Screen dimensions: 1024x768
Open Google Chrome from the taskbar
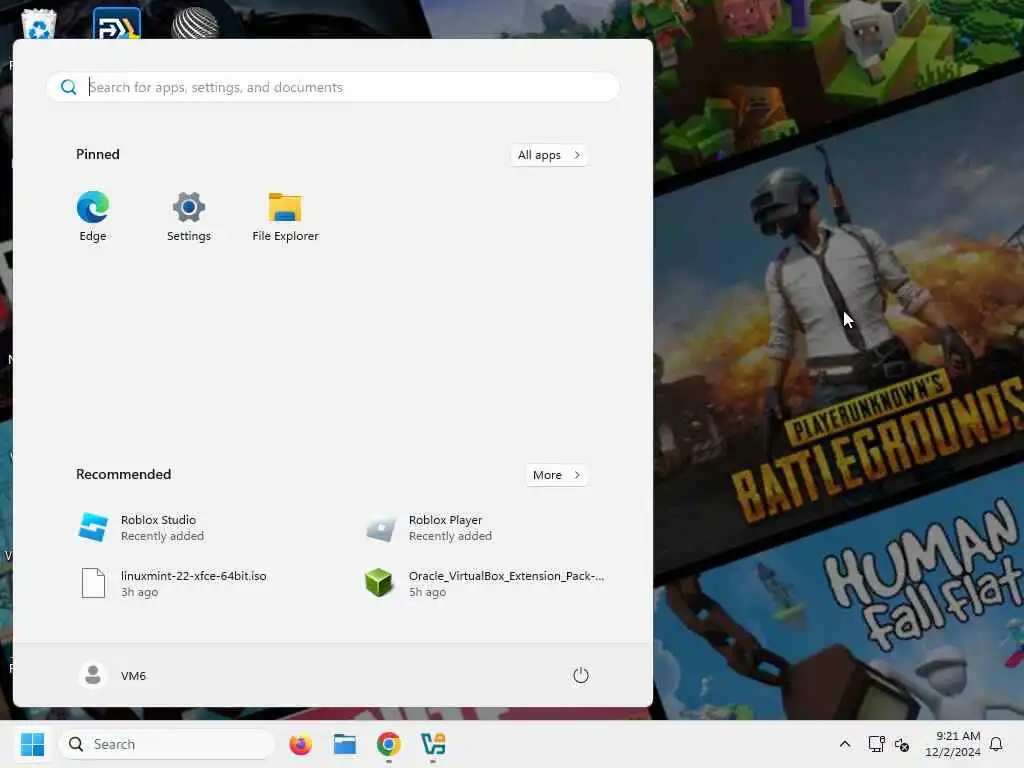389,744
